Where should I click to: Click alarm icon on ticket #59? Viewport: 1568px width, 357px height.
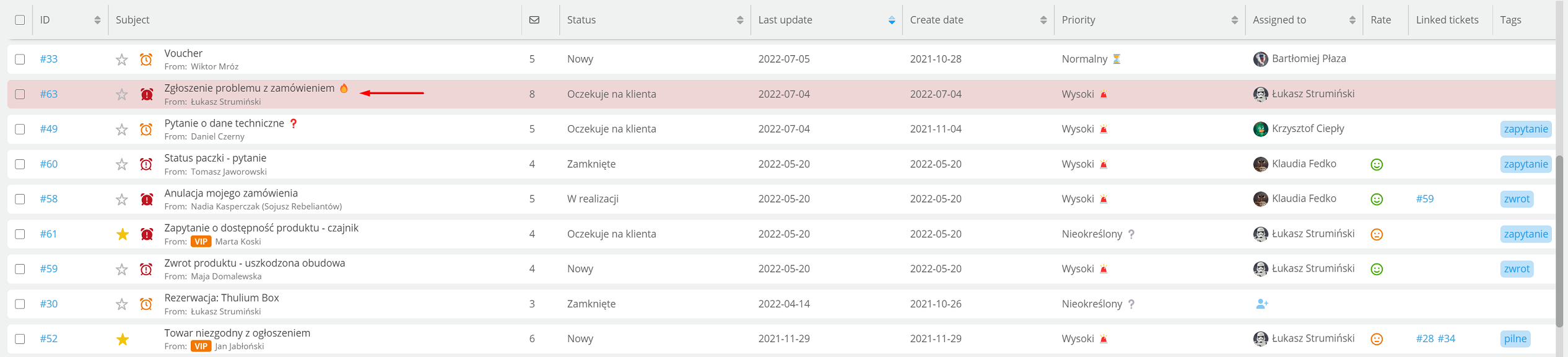click(146, 269)
